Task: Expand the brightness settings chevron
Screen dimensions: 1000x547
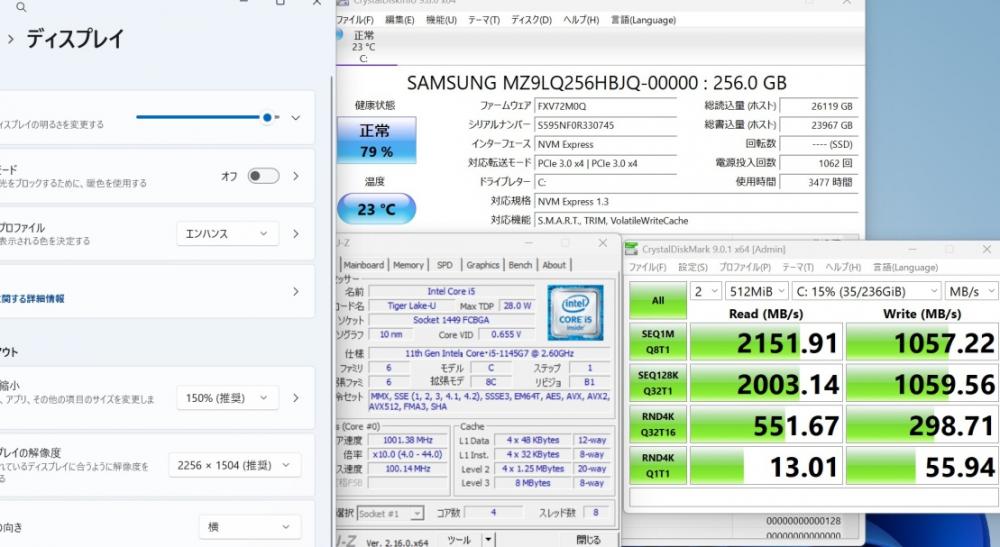Action: coord(295,117)
